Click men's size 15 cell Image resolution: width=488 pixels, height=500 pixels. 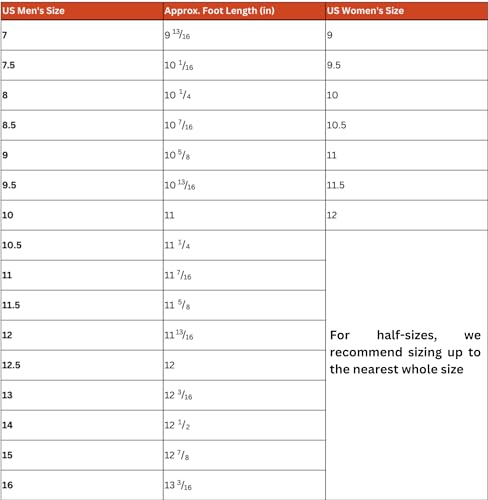point(82,455)
